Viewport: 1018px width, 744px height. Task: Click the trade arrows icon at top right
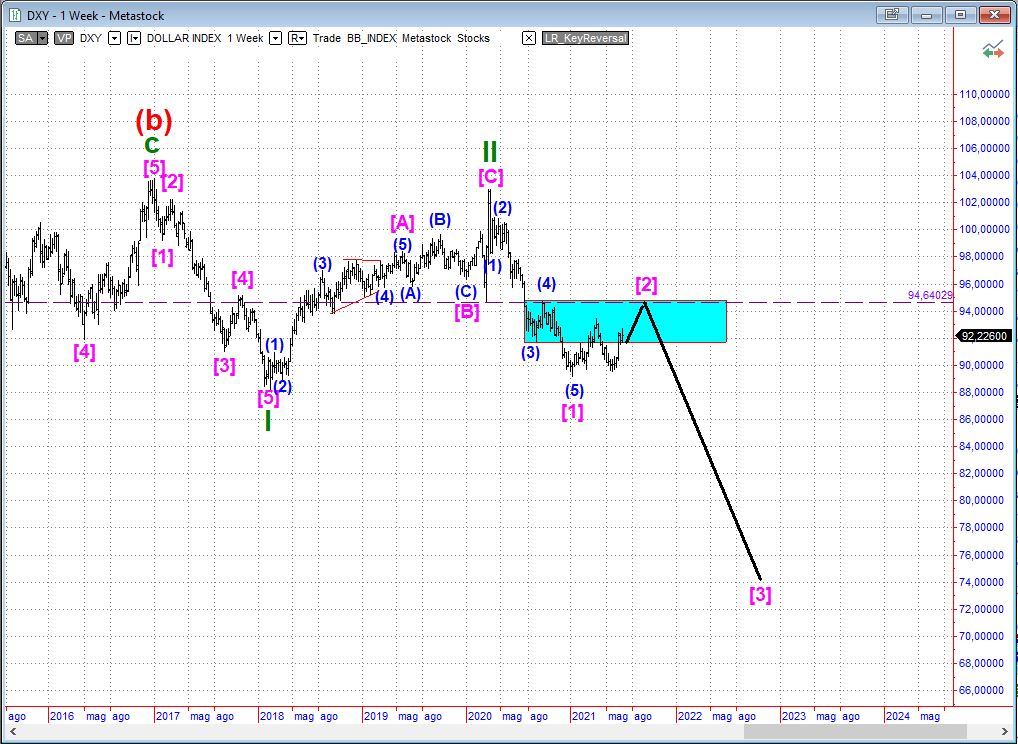993,49
